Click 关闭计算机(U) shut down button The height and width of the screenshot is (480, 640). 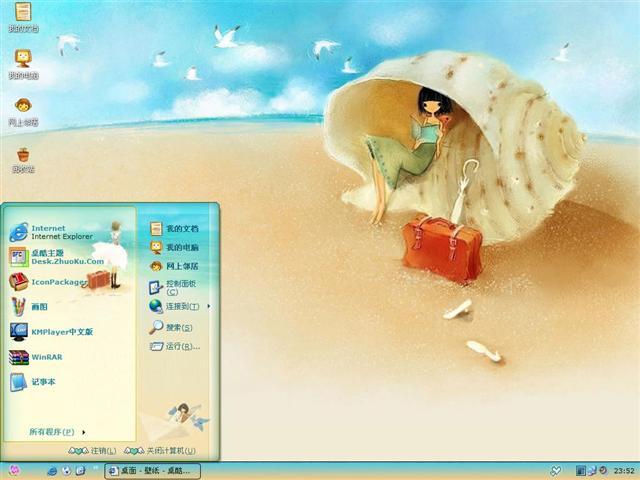(160, 451)
